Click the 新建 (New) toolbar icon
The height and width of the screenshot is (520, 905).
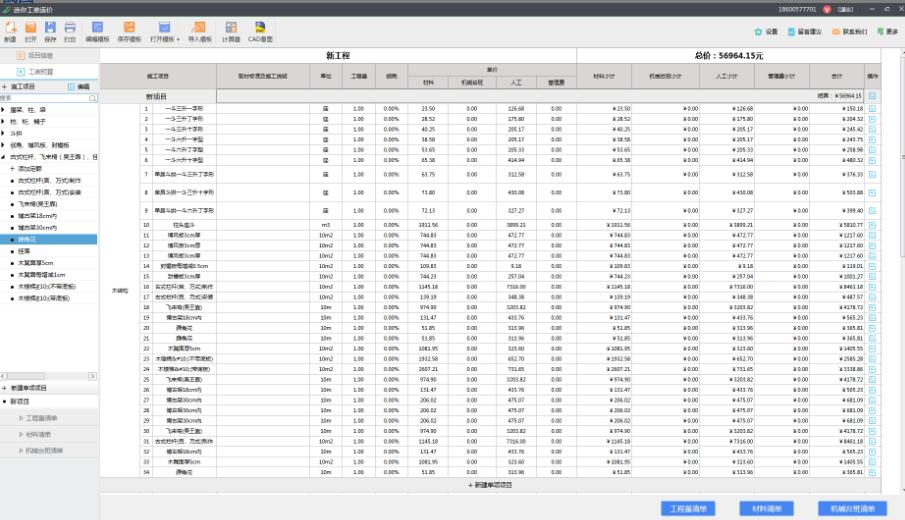[x=9, y=29]
